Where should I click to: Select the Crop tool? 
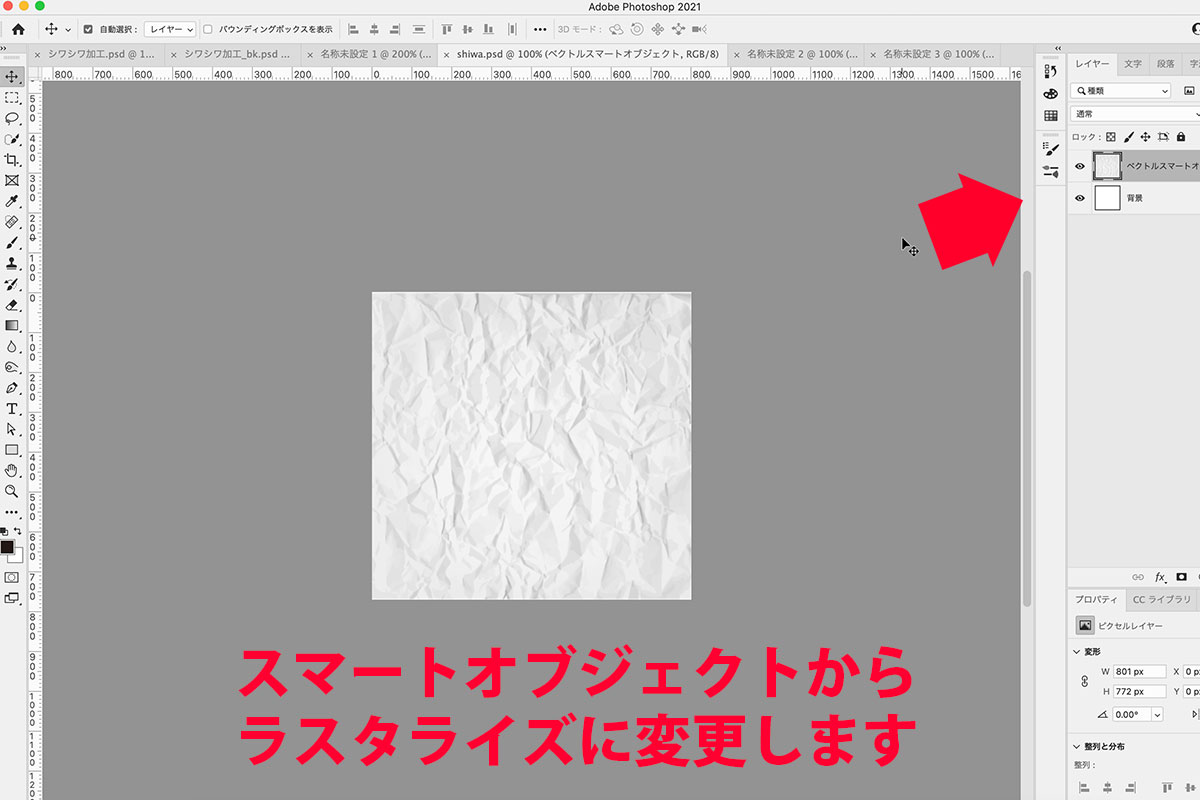[x=12, y=160]
